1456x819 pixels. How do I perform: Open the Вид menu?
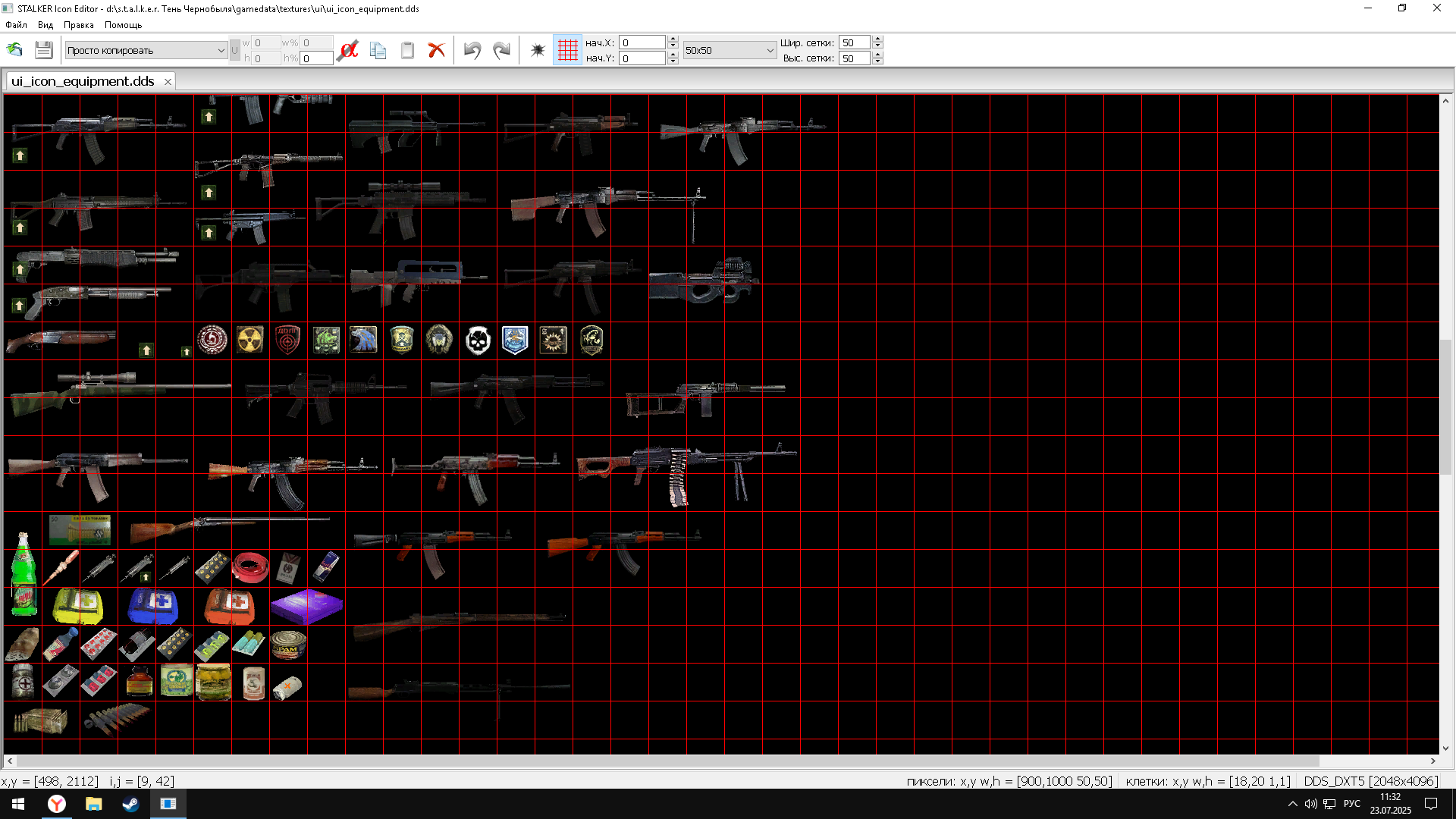[x=45, y=25]
